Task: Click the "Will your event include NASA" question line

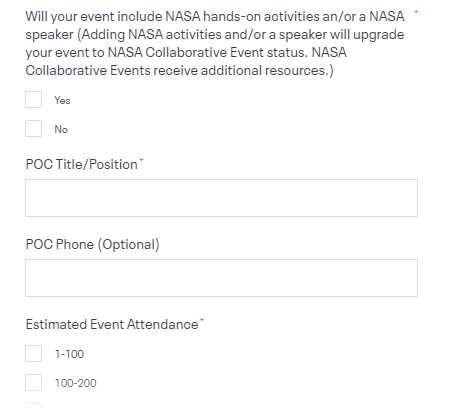Action: click(215, 16)
